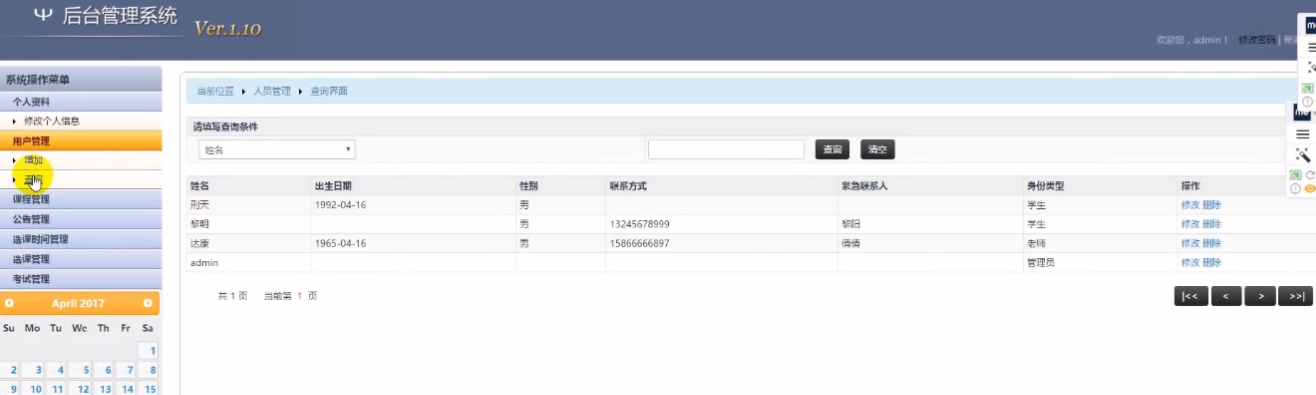
Task: Click 修改 for the 刑天 row
Action: pyautogui.click(x=1189, y=205)
